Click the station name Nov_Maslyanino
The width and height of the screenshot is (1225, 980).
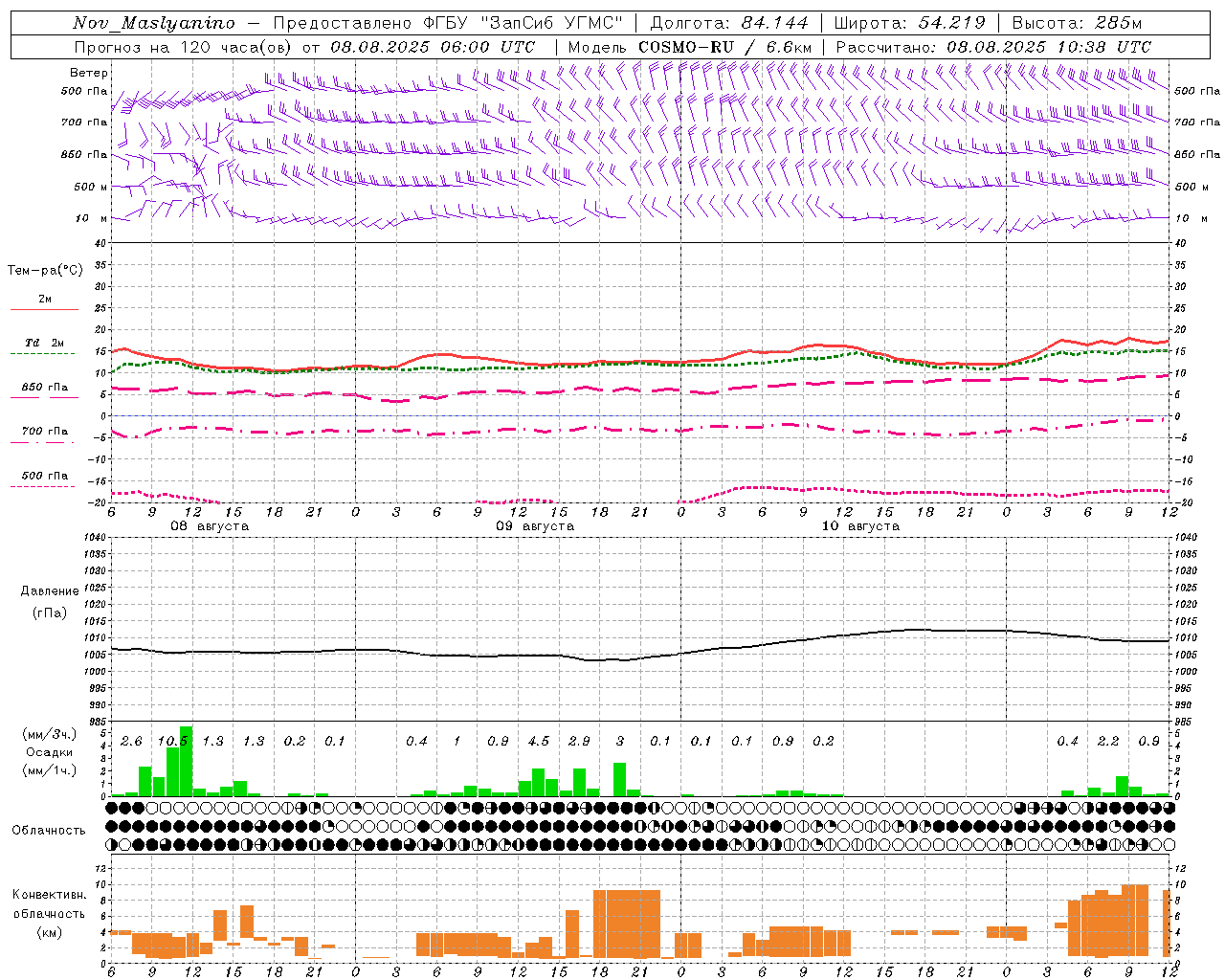[x=154, y=23]
